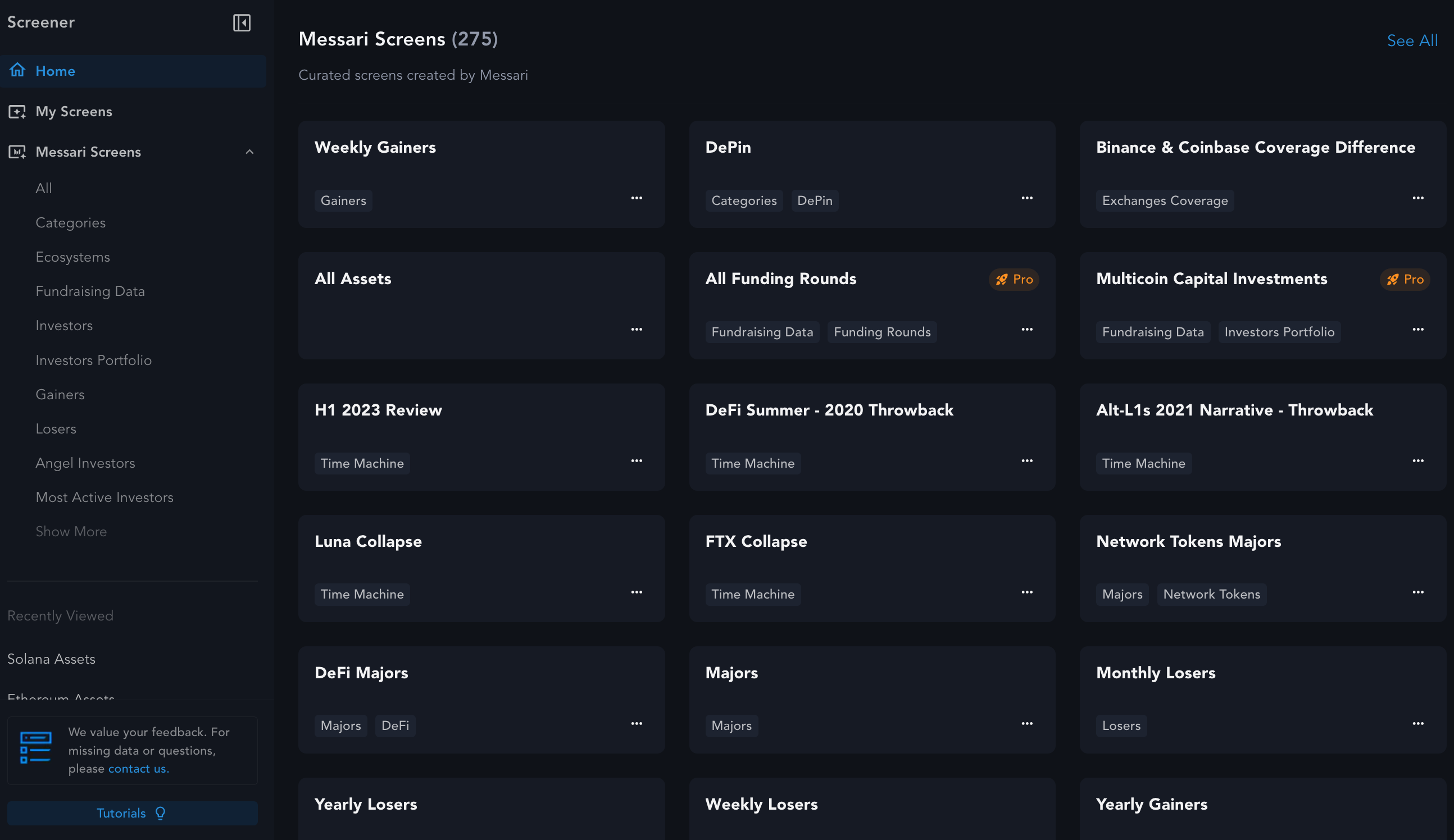Open the Majors screen title
Screen dimensions: 1454x840
pyautogui.click(x=731, y=673)
